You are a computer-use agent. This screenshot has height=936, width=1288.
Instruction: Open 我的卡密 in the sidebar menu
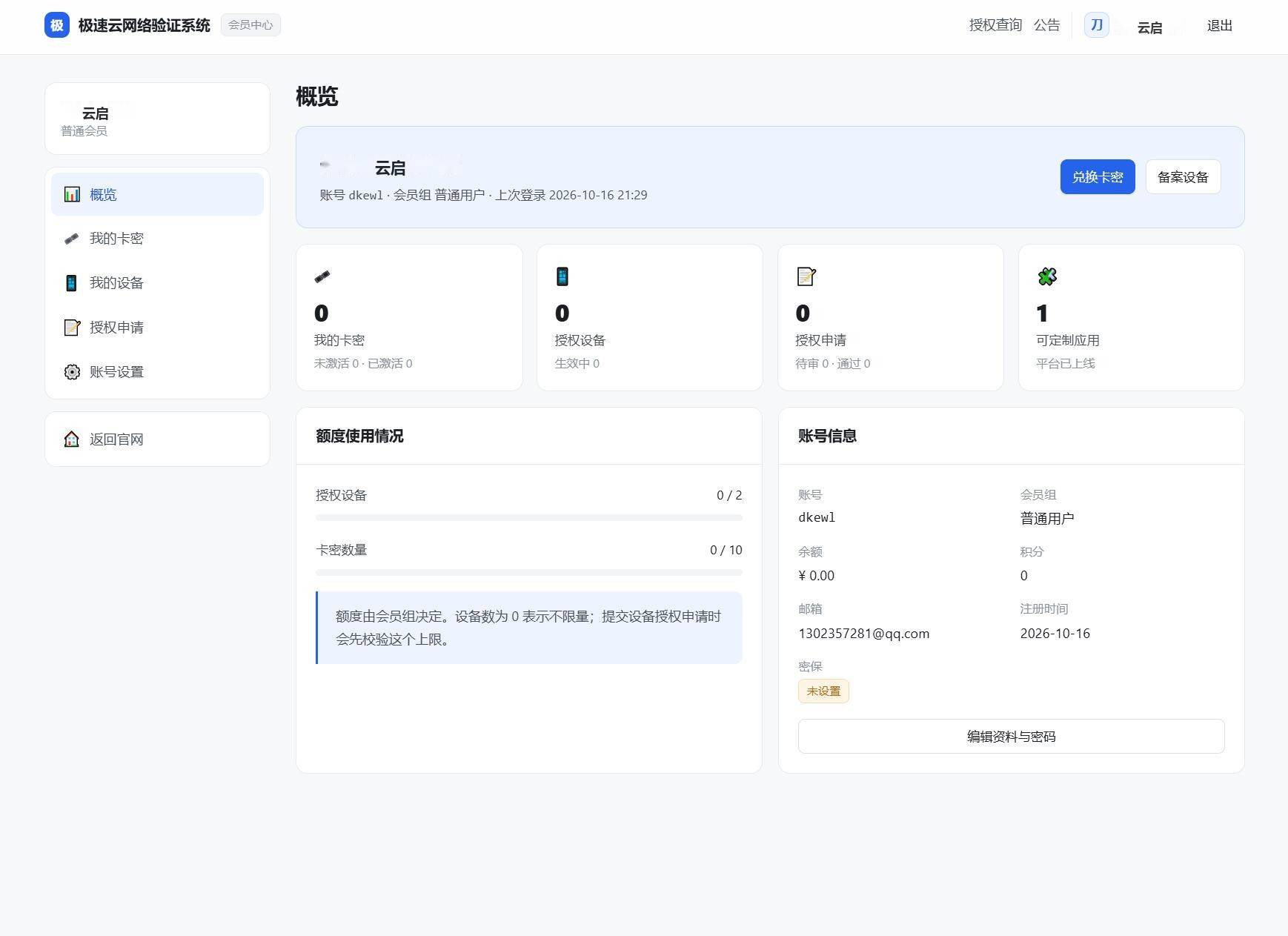157,239
